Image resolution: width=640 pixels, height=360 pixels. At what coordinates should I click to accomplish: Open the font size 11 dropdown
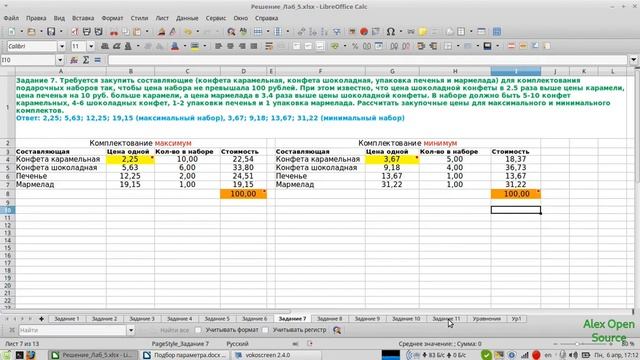[x=91, y=46]
